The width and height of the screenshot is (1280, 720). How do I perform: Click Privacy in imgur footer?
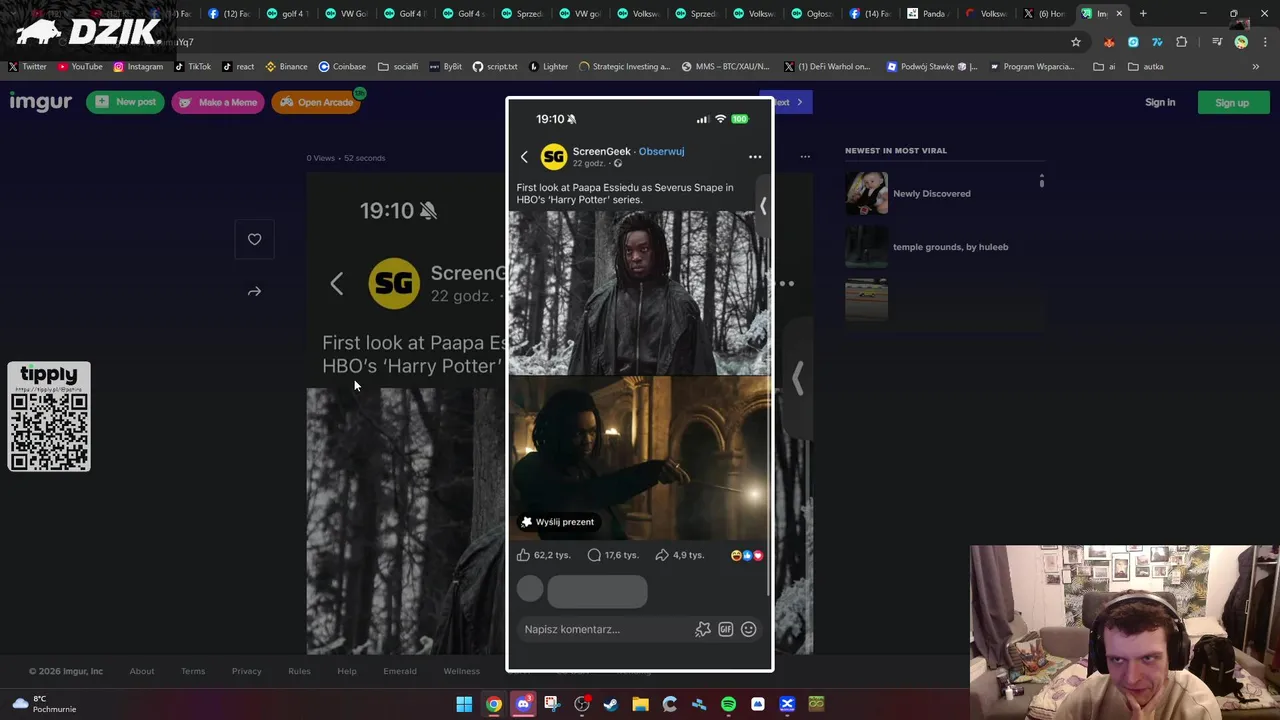246,671
